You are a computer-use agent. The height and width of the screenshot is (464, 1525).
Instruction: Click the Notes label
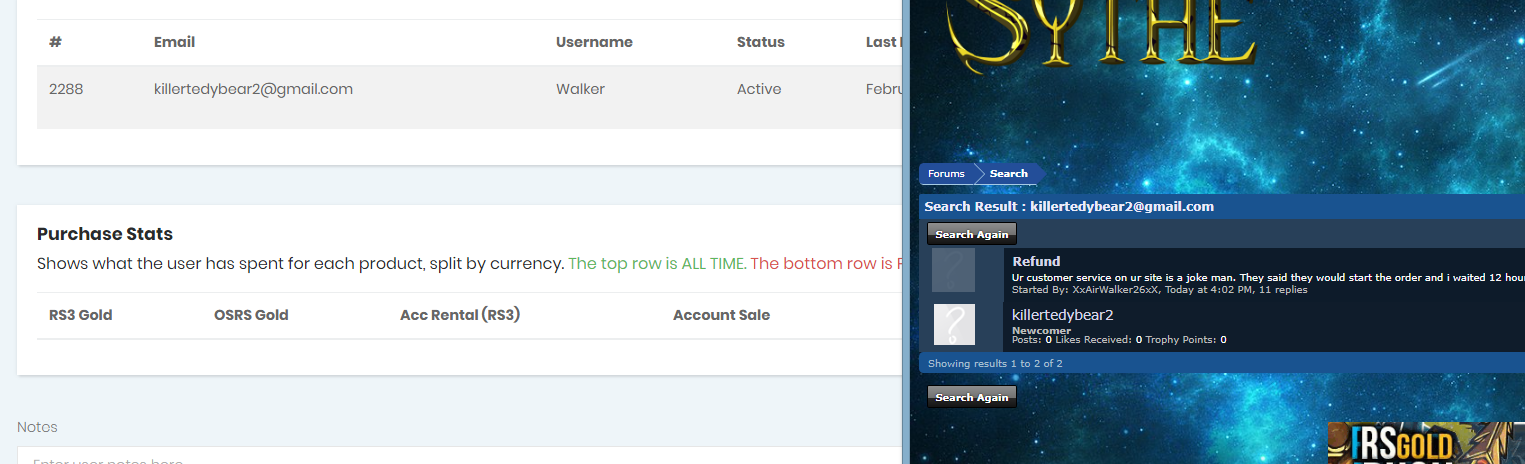[x=37, y=427]
